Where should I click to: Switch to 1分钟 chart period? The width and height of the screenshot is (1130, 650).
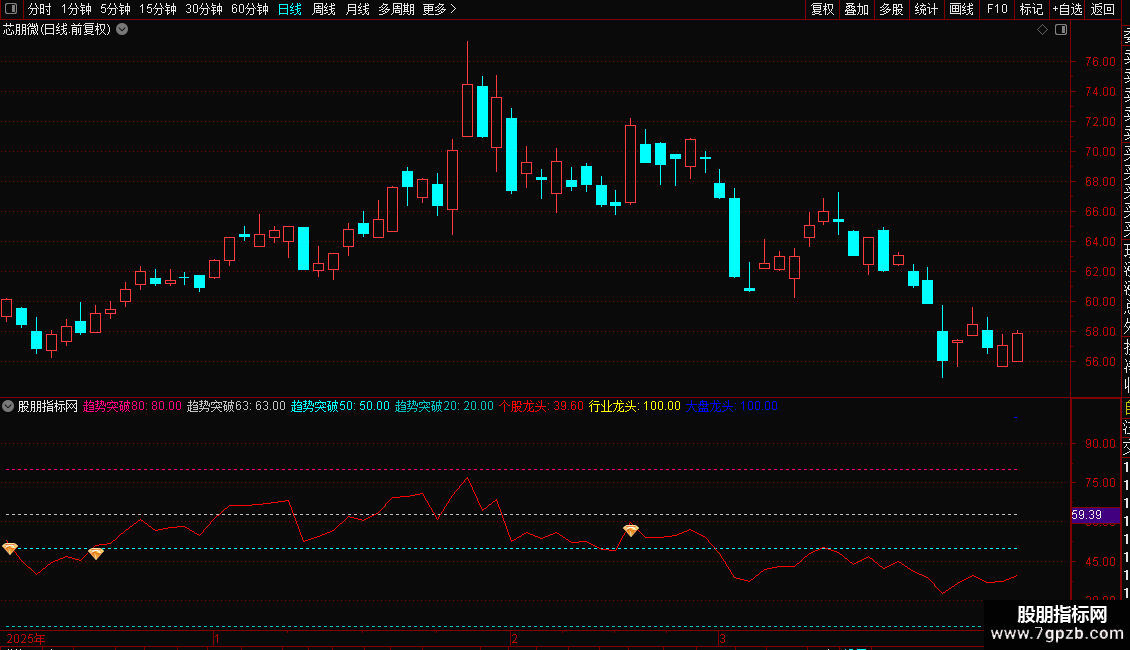tap(76, 9)
